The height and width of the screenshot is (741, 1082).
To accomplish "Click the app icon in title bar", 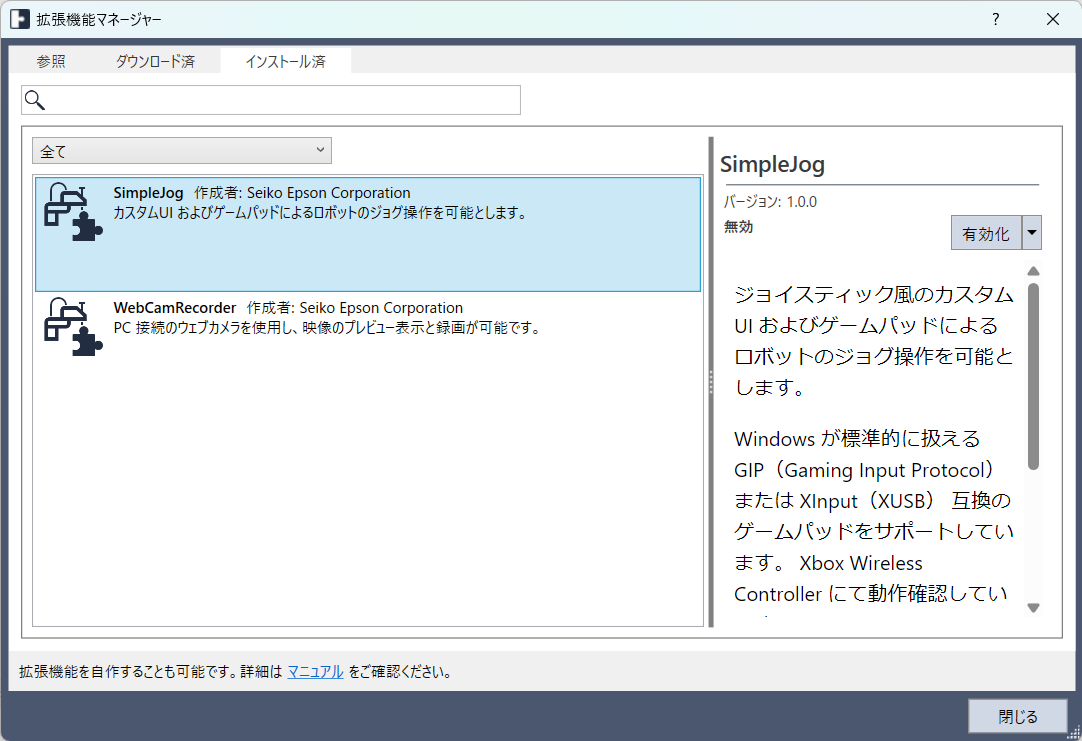I will coord(20,20).
